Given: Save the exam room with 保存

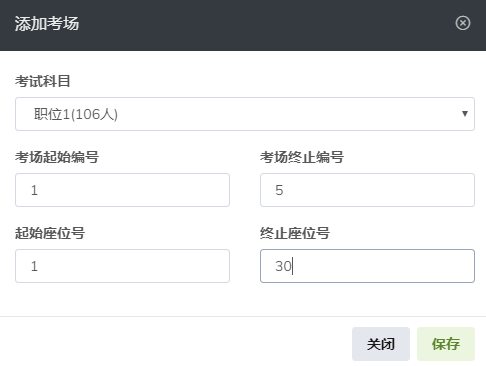Looking at the screenshot, I should click(x=446, y=344).
